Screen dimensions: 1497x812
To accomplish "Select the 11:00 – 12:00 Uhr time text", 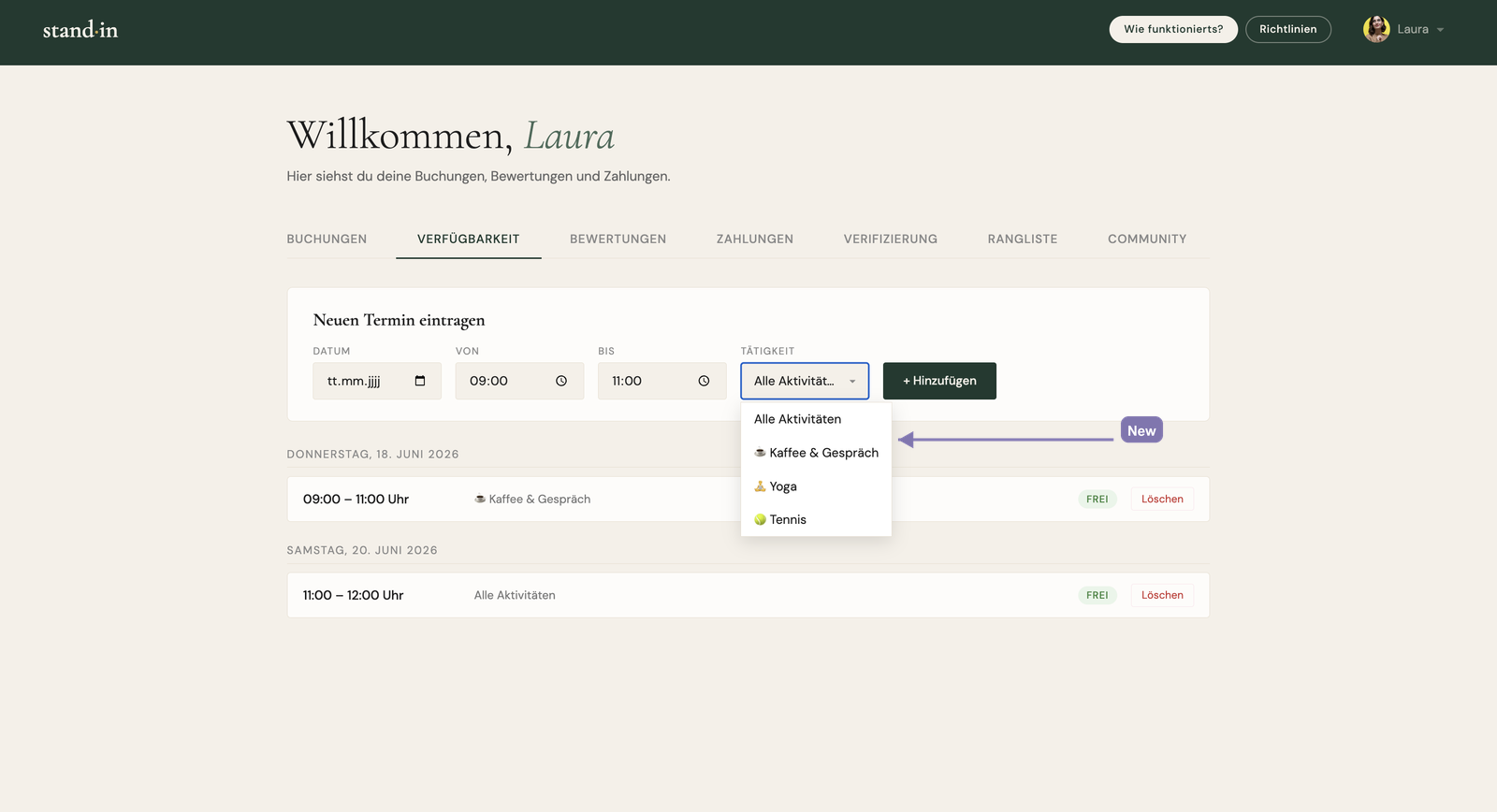I will pyautogui.click(x=353, y=595).
